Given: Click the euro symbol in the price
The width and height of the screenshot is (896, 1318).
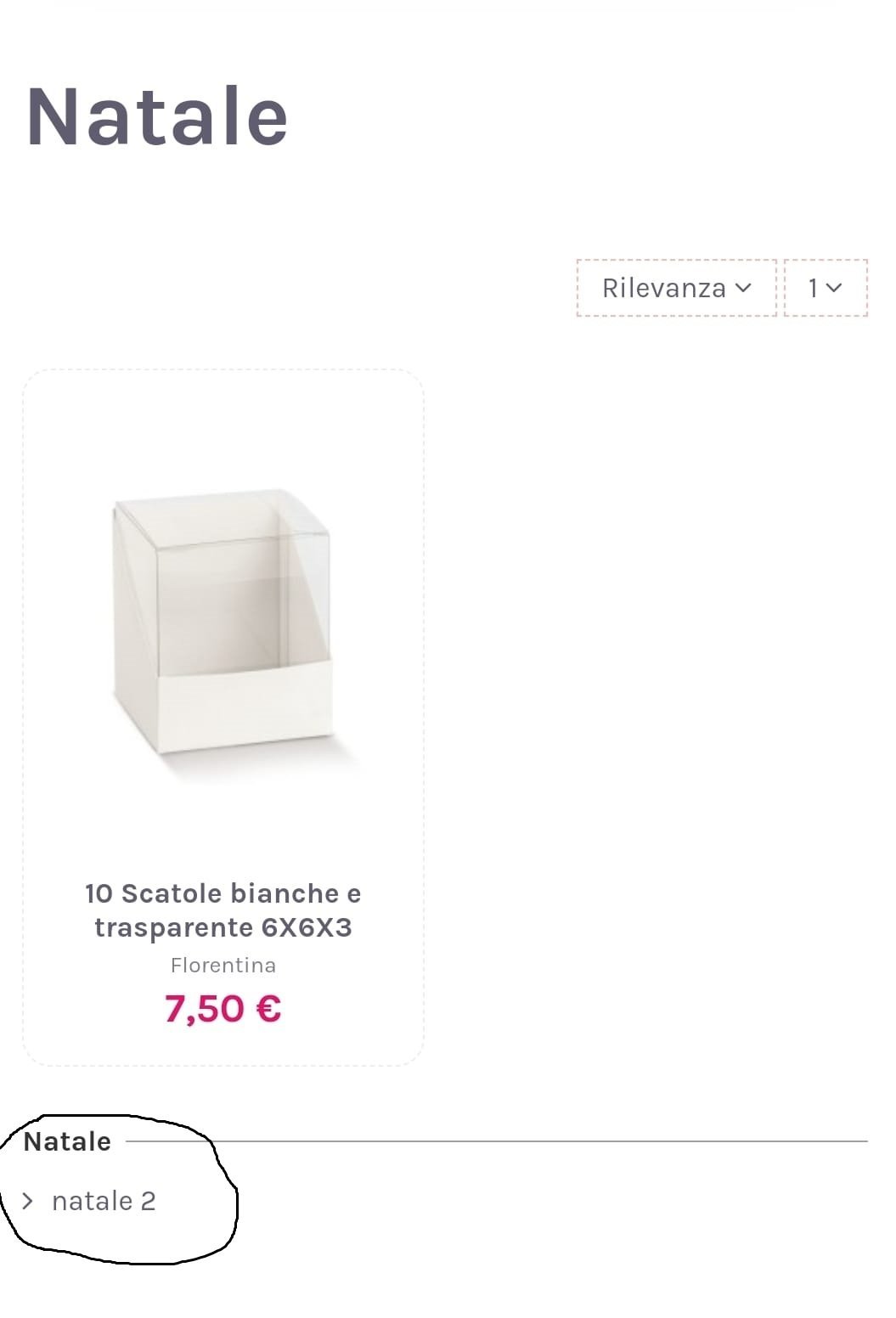Looking at the screenshot, I should click(268, 1009).
